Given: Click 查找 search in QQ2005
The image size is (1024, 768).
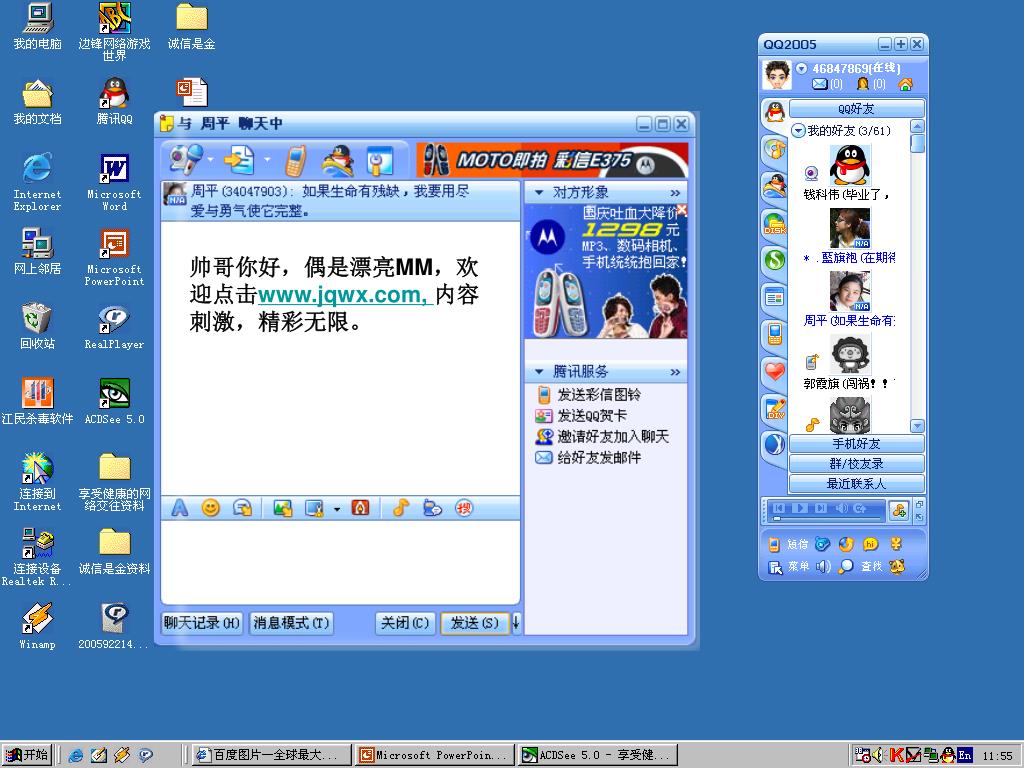Looking at the screenshot, I should [861, 566].
